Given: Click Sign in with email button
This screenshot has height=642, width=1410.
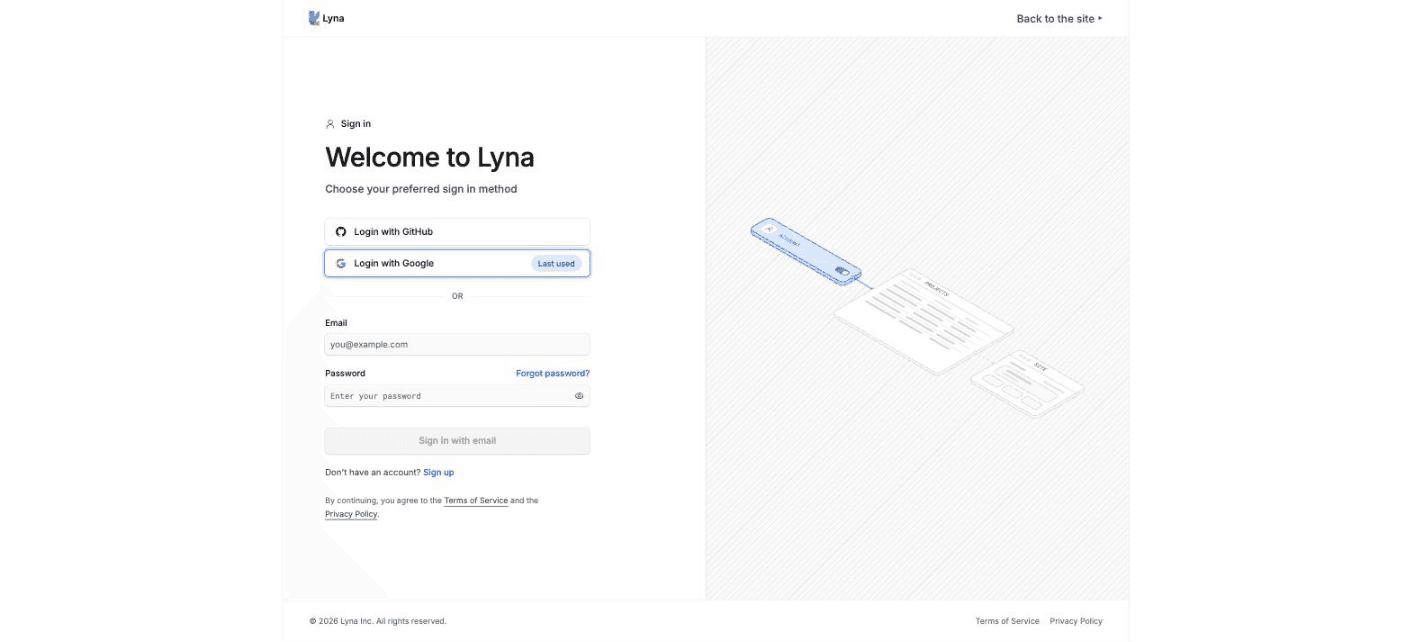Looking at the screenshot, I should (457, 440).
